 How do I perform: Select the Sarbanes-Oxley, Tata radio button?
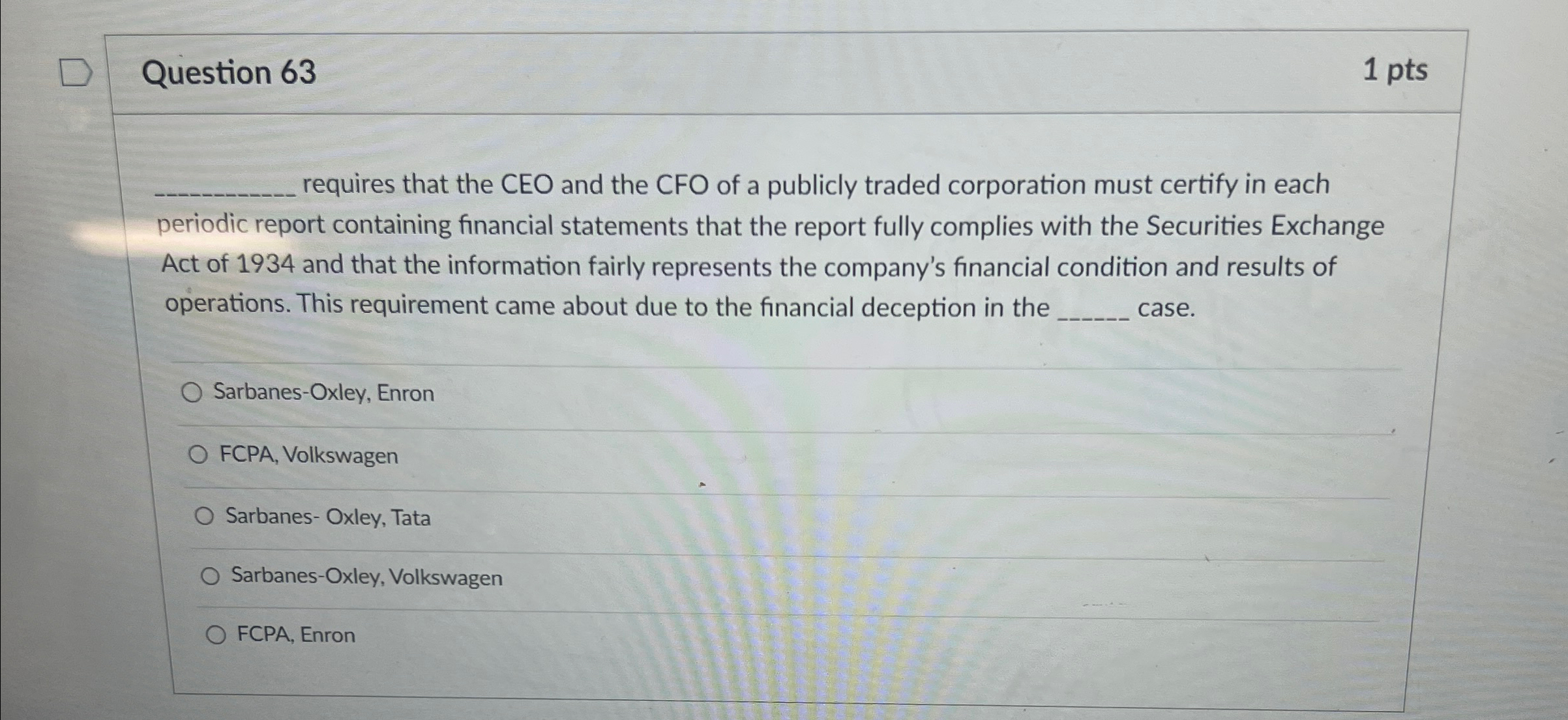coord(205,516)
